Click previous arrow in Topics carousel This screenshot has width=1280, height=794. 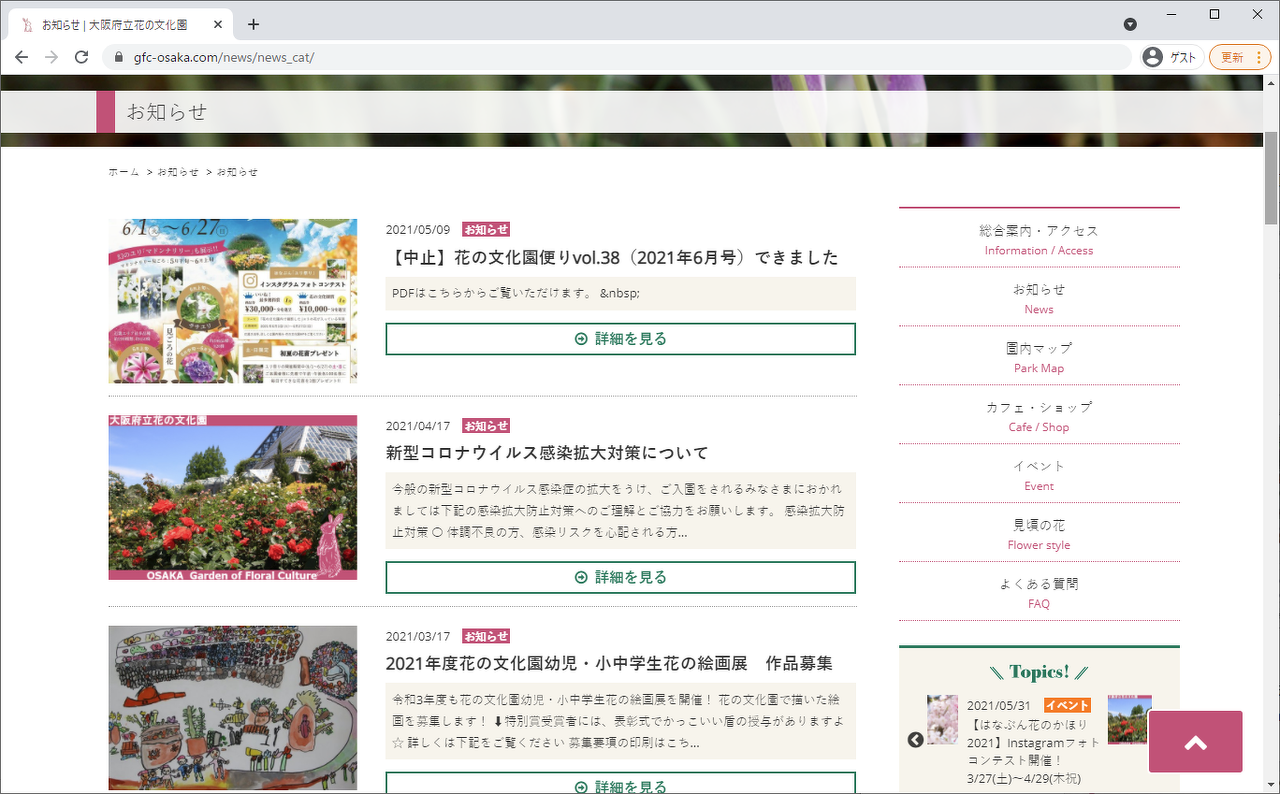tap(915, 740)
